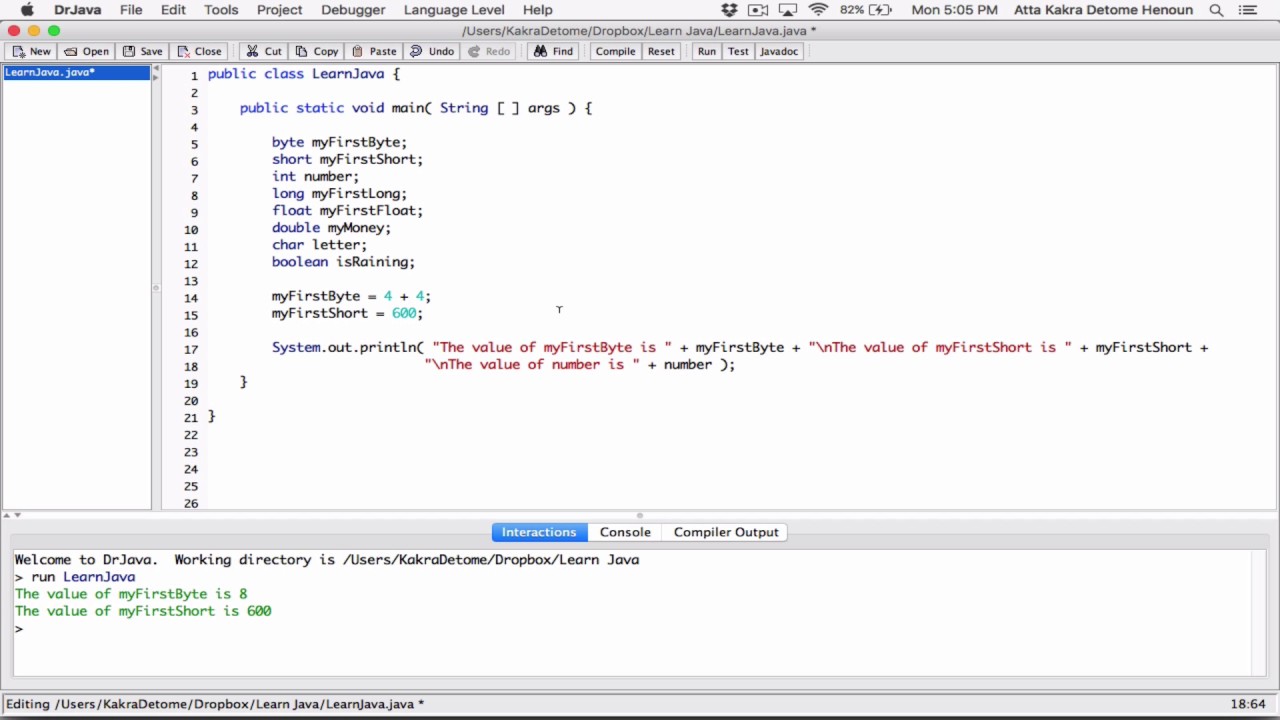The width and height of the screenshot is (1280, 720).
Task: Click the 18:64 cursor position indicator
Action: coord(1248,704)
